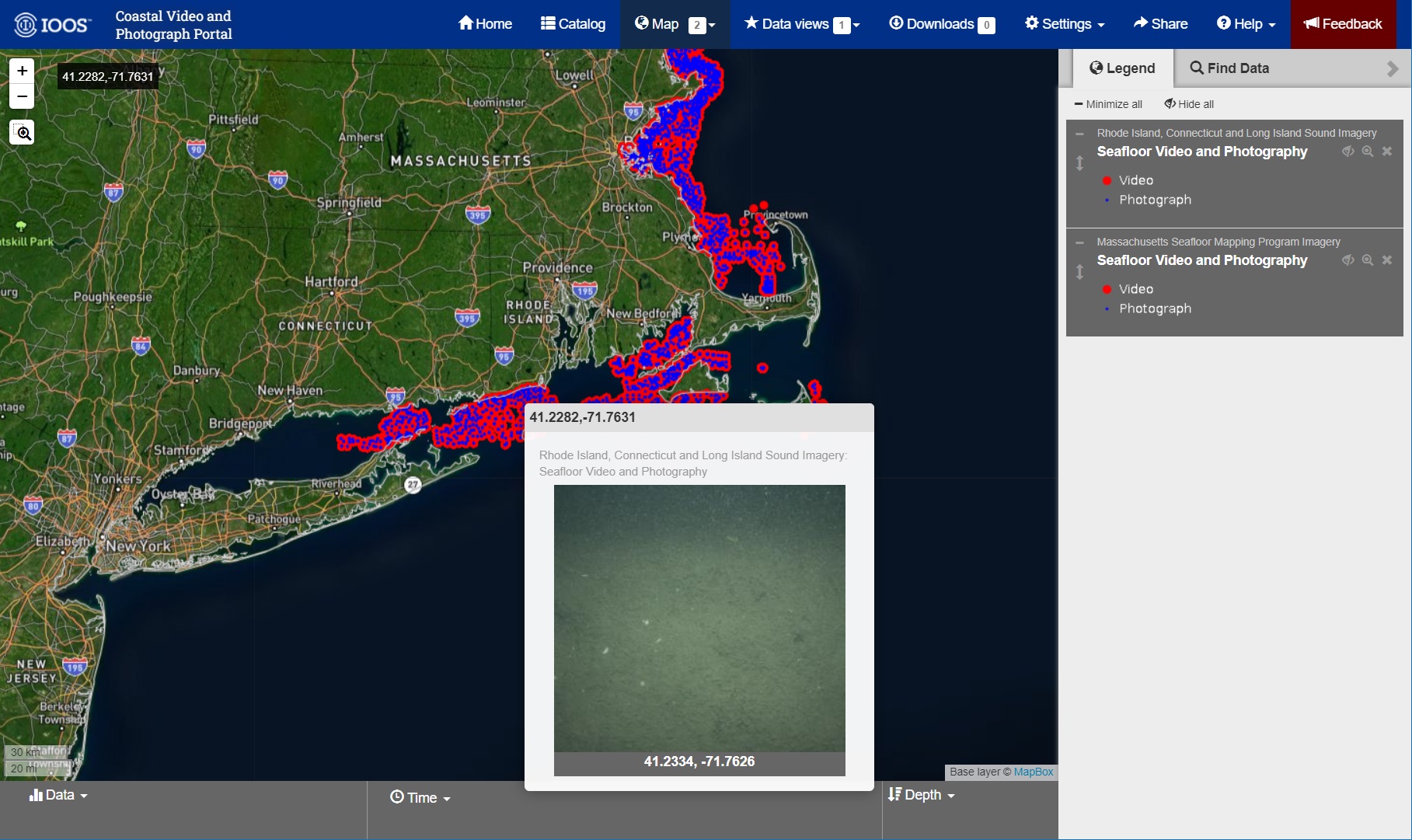The image size is (1412, 840).
Task: Zoom to Massachusetts layer extent
Action: pyautogui.click(x=1367, y=260)
